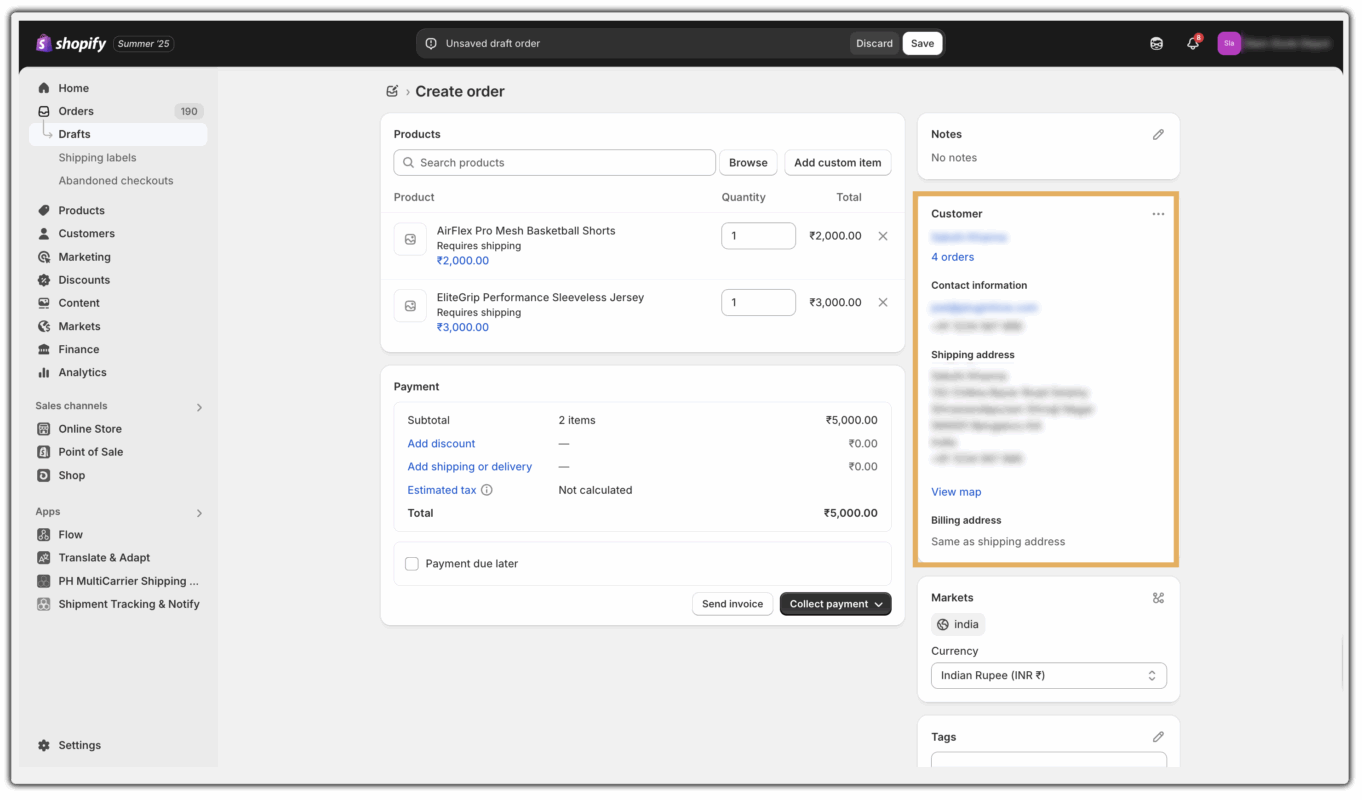Click the Discounts badge icon in sidebar
The height and width of the screenshot is (800, 1362).
(x=43, y=280)
